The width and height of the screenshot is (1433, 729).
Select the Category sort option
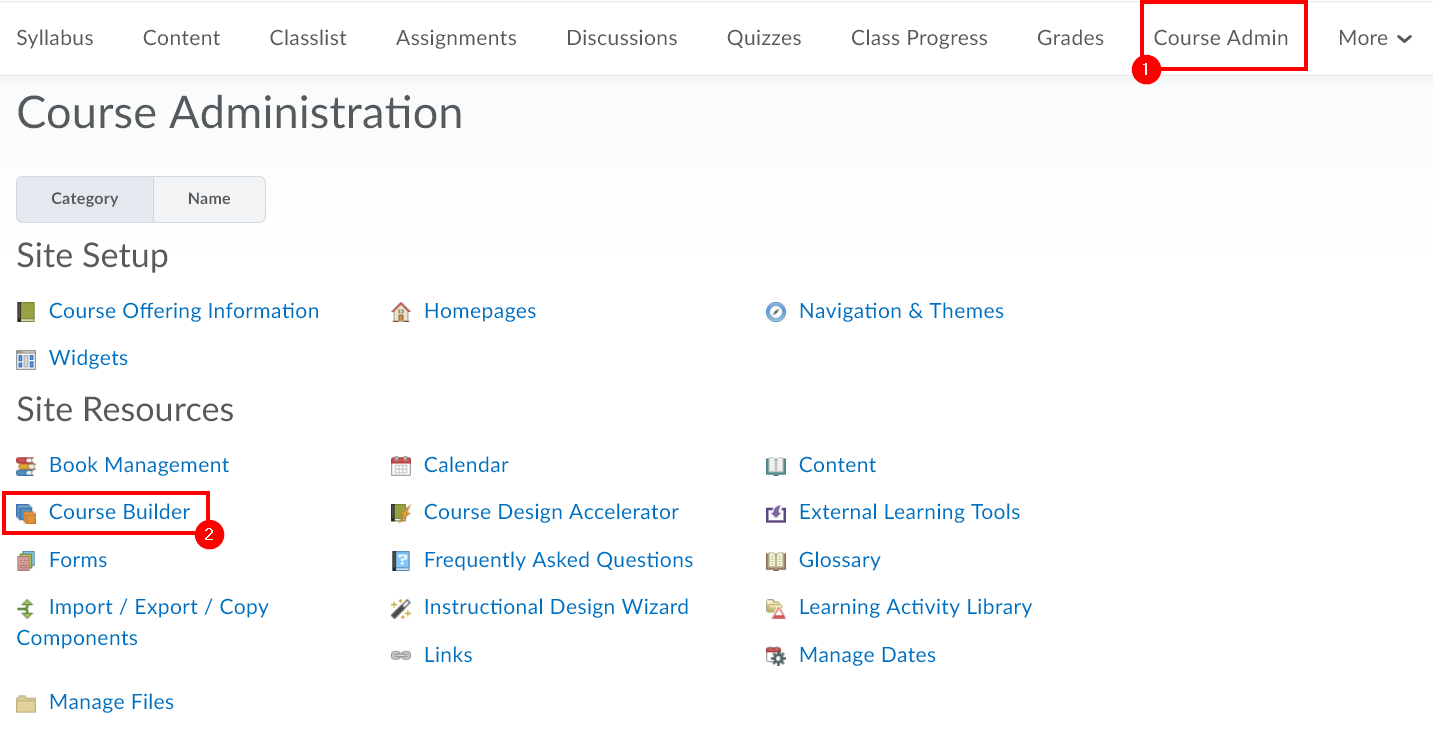point(84,198)
